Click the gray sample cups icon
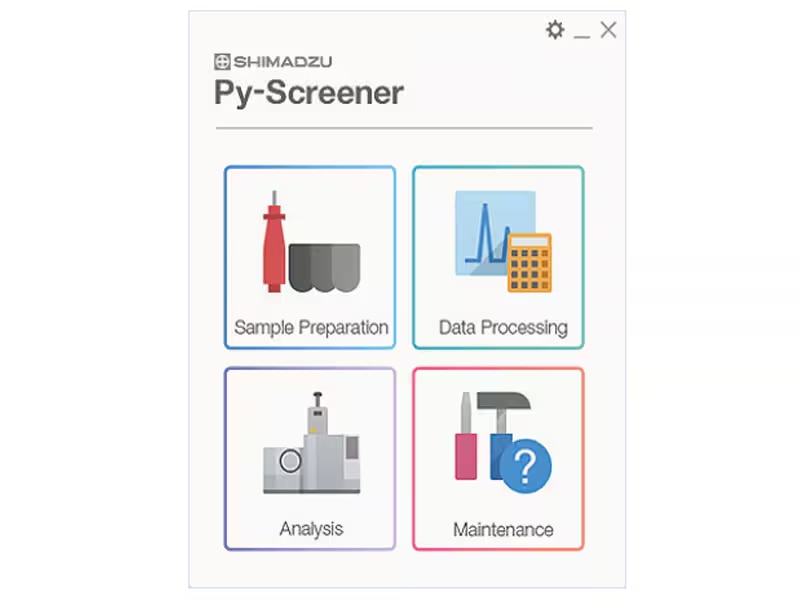Image resolution: width=800 pixels, height=600 pixels. [324, 268]
